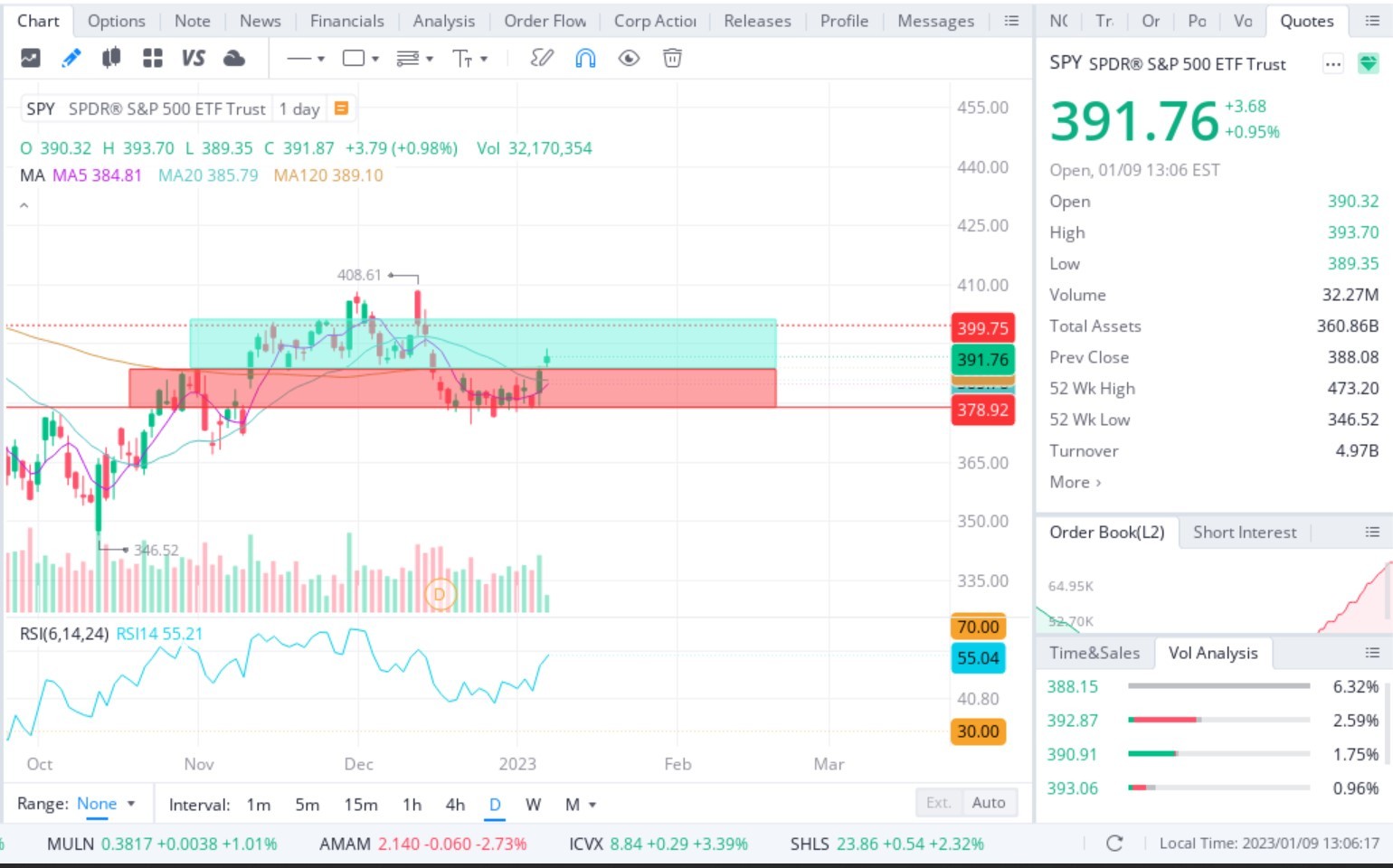Click the MULN ticker in bottom bar
Screen dimensions: 1393x868
(x=71, y=844)
